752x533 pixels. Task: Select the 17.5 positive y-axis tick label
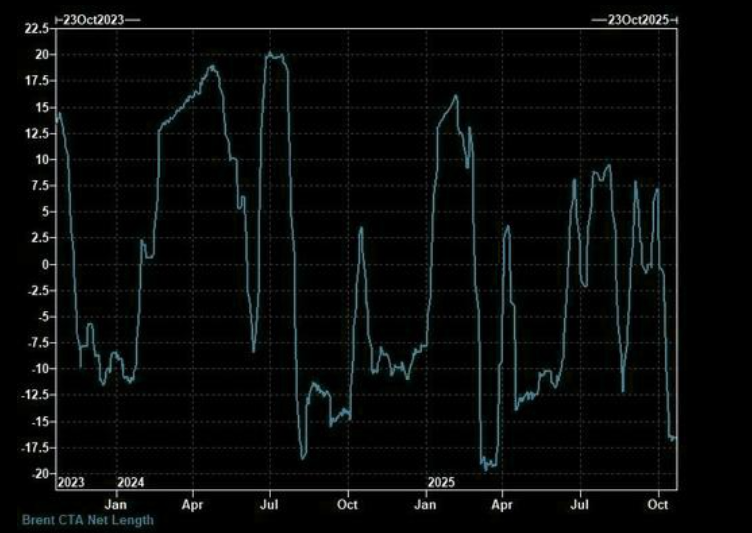[35, 107]
